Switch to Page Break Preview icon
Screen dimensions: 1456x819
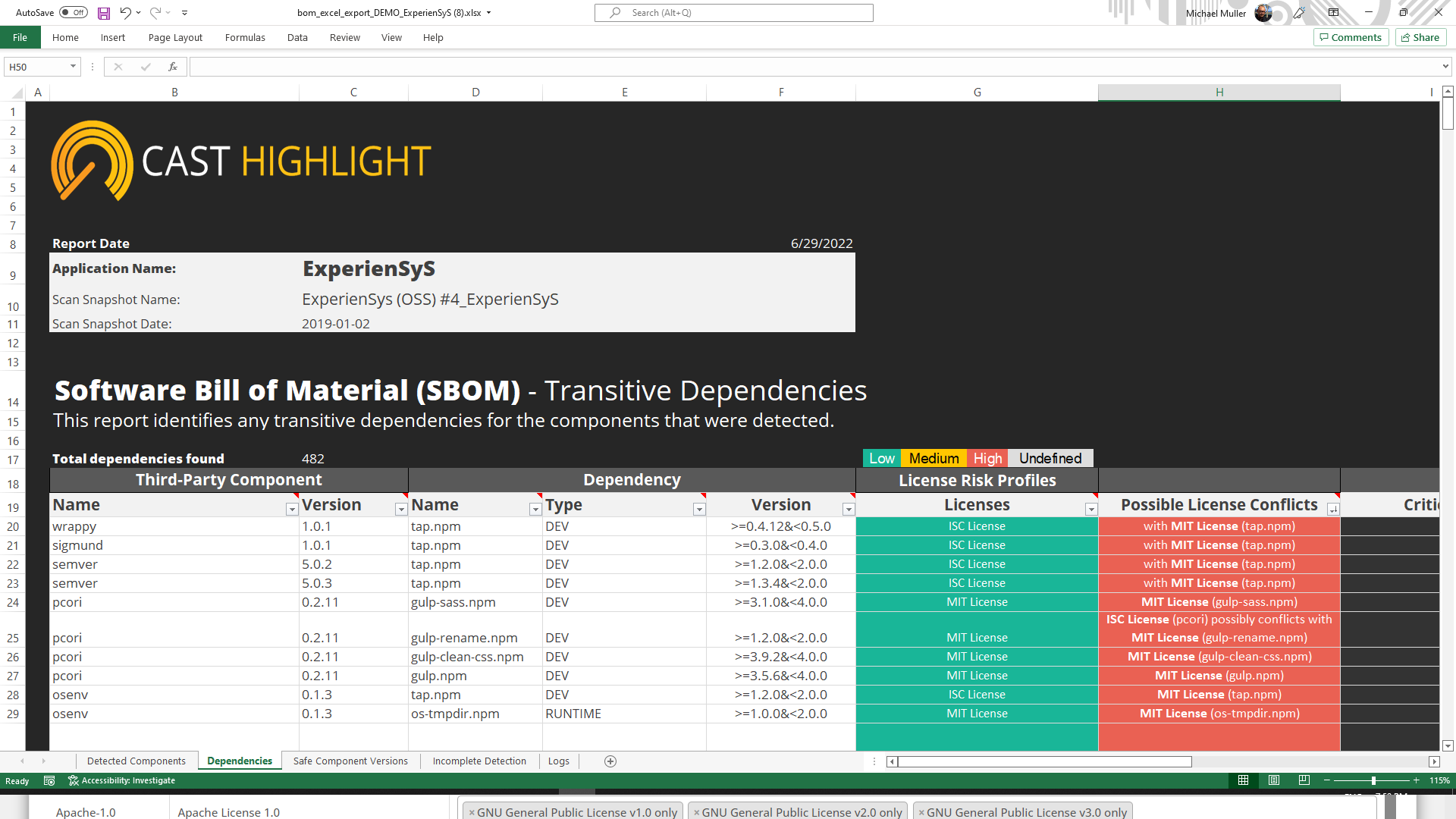tap(1304, 780)
